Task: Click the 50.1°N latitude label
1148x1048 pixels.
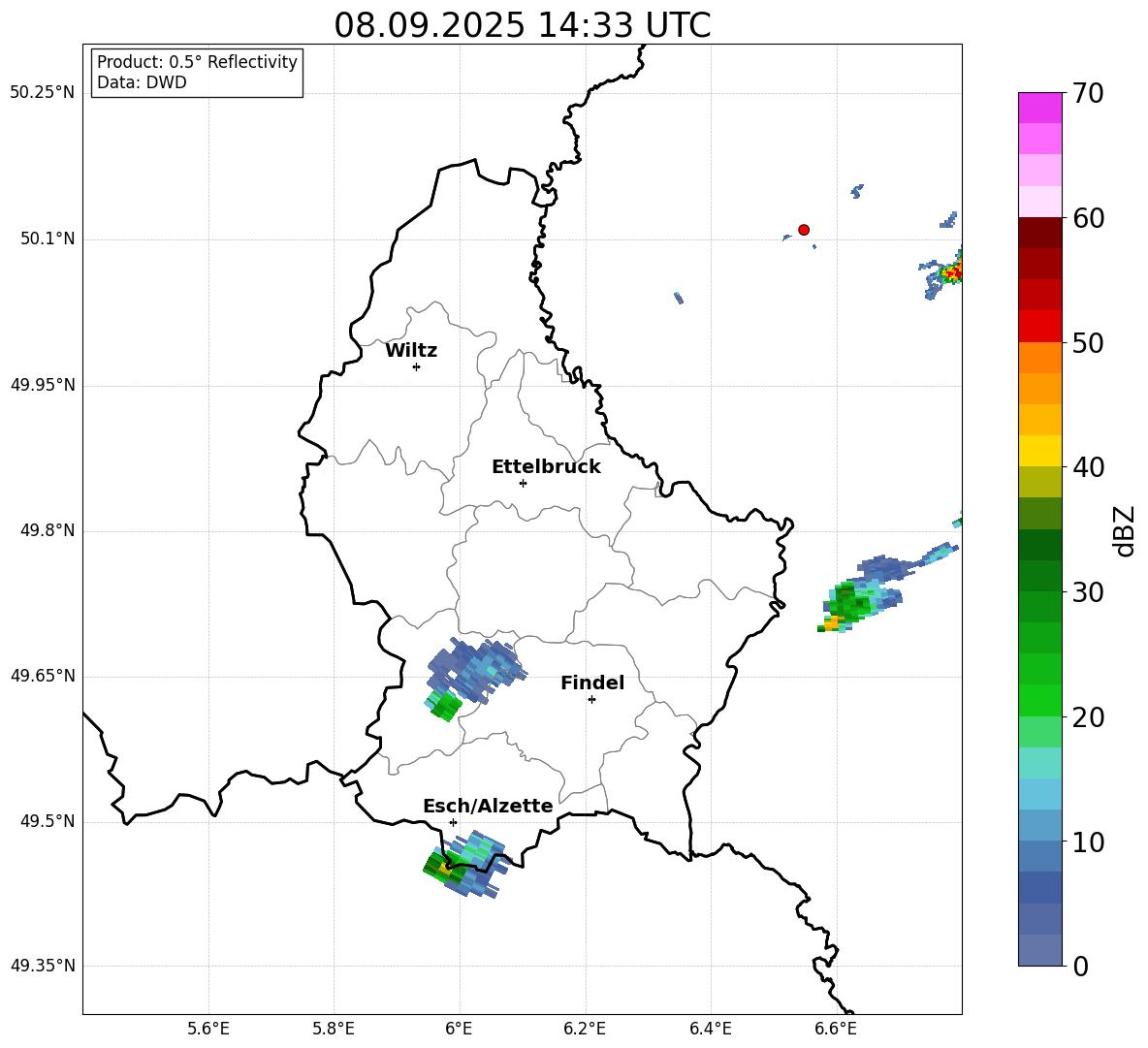Action: click(48, 239)
